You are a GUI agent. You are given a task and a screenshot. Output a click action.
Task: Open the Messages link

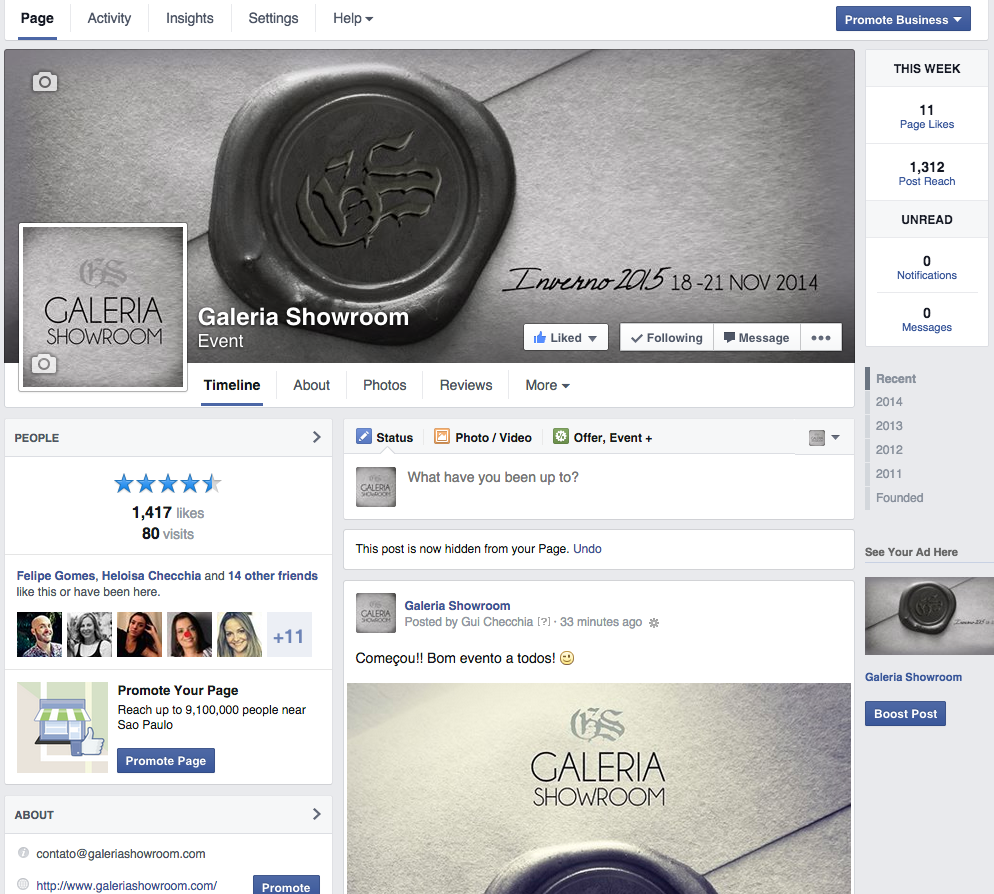coord(927,327)
